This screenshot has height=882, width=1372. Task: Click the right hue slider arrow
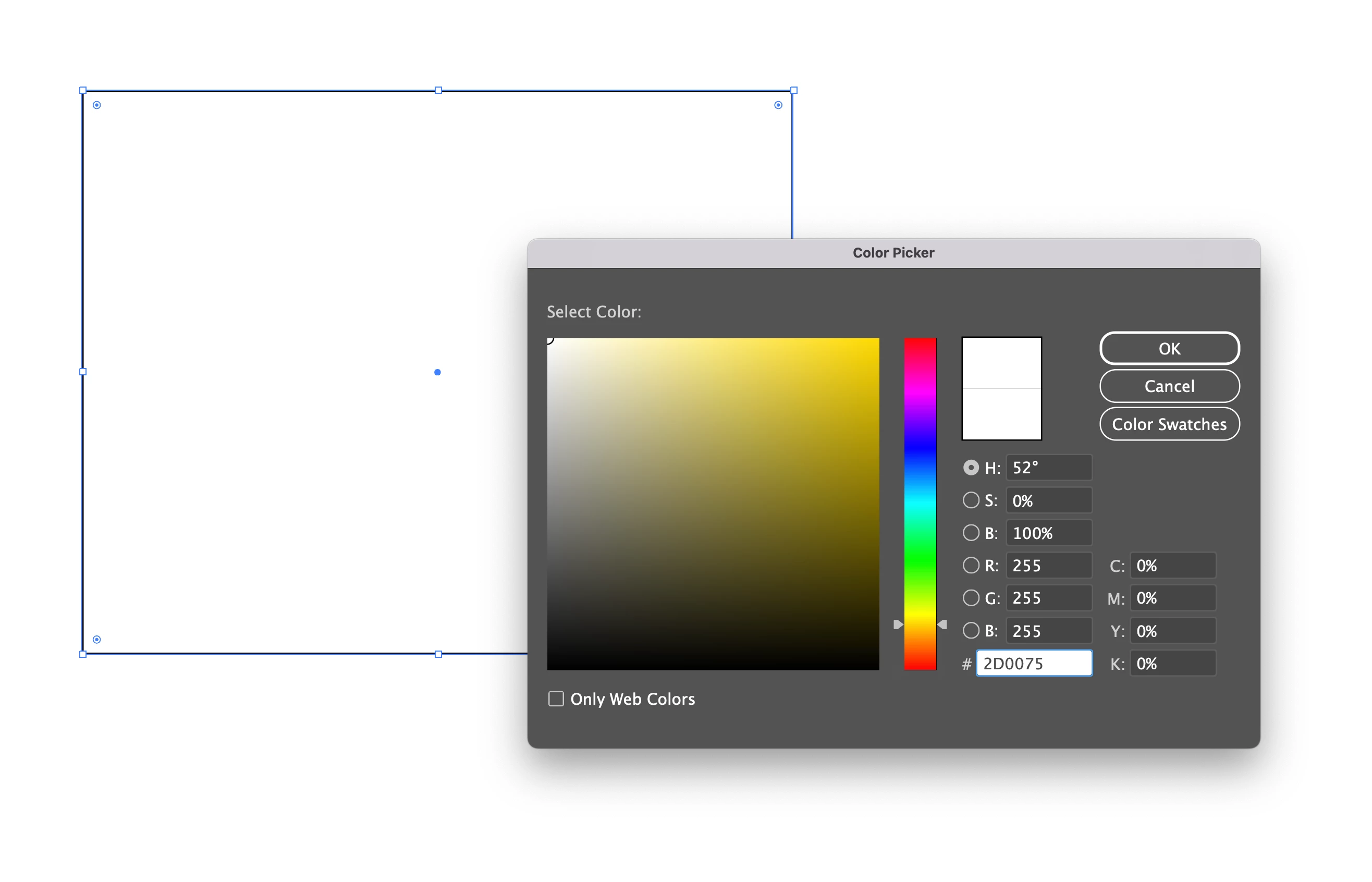click(x=942, y=624)
